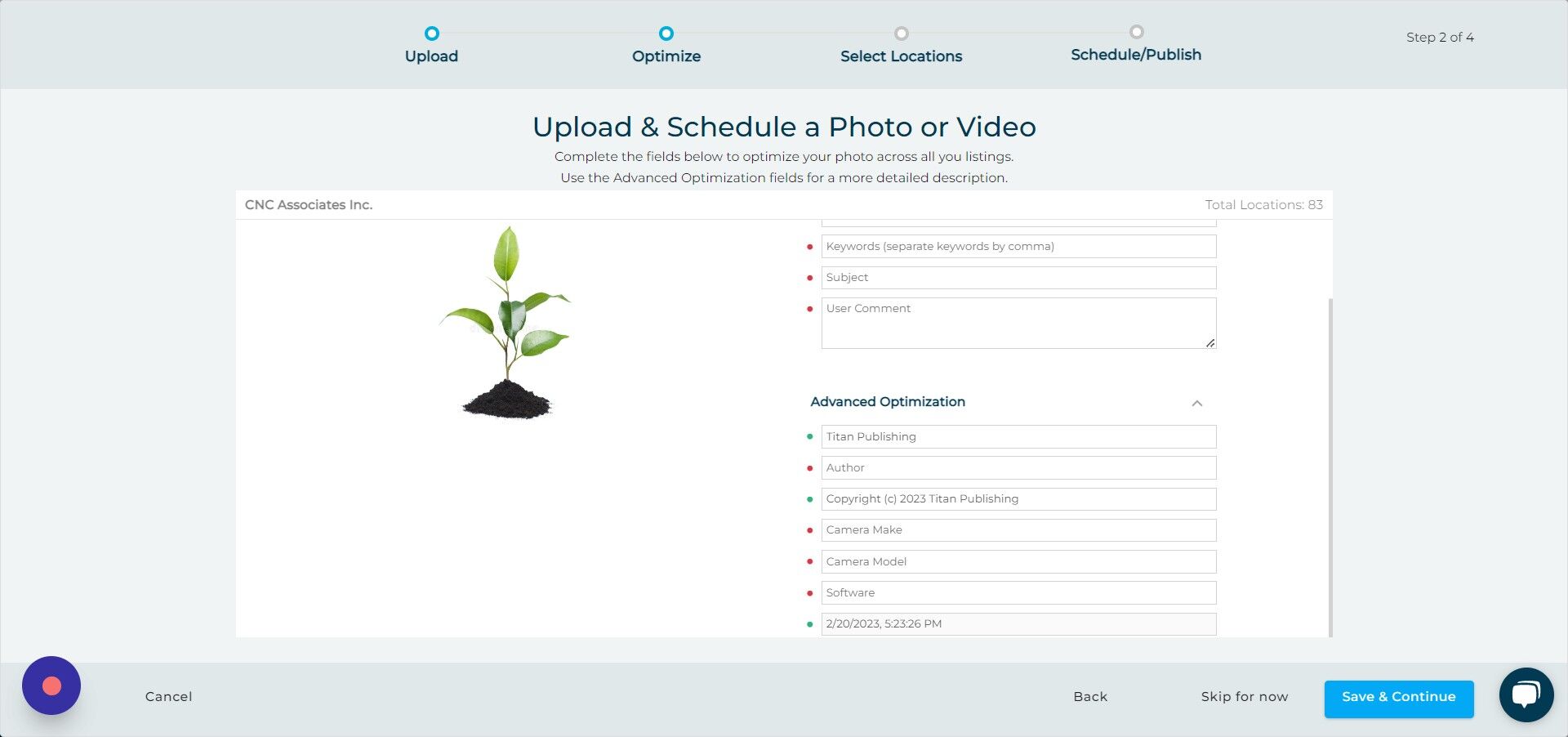Click the red dot beside Software field
This screenshot has width=1568, height=737.
click(809, 593)
